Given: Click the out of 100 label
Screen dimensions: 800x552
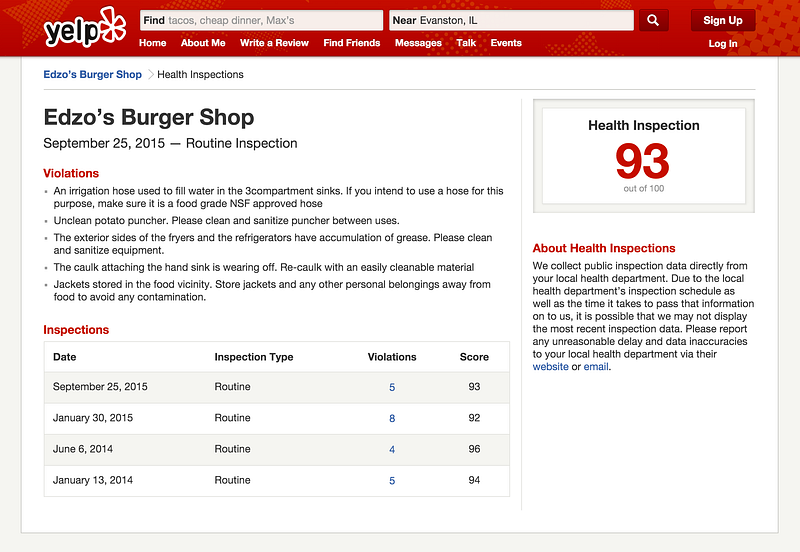Looking at the screenshot, I should (644, 188).
